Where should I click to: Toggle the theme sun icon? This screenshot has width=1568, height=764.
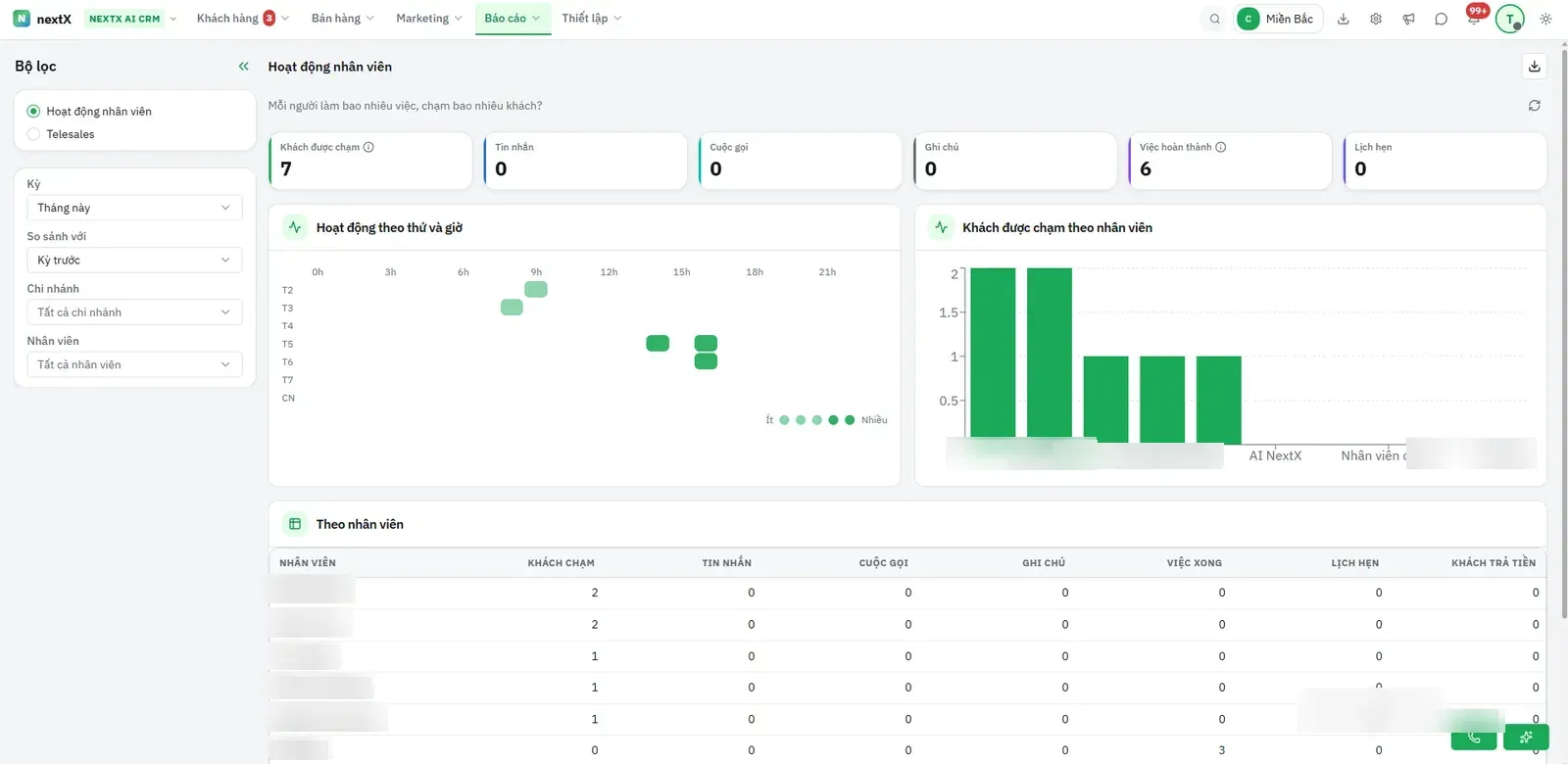click(x=1545, y=19)
